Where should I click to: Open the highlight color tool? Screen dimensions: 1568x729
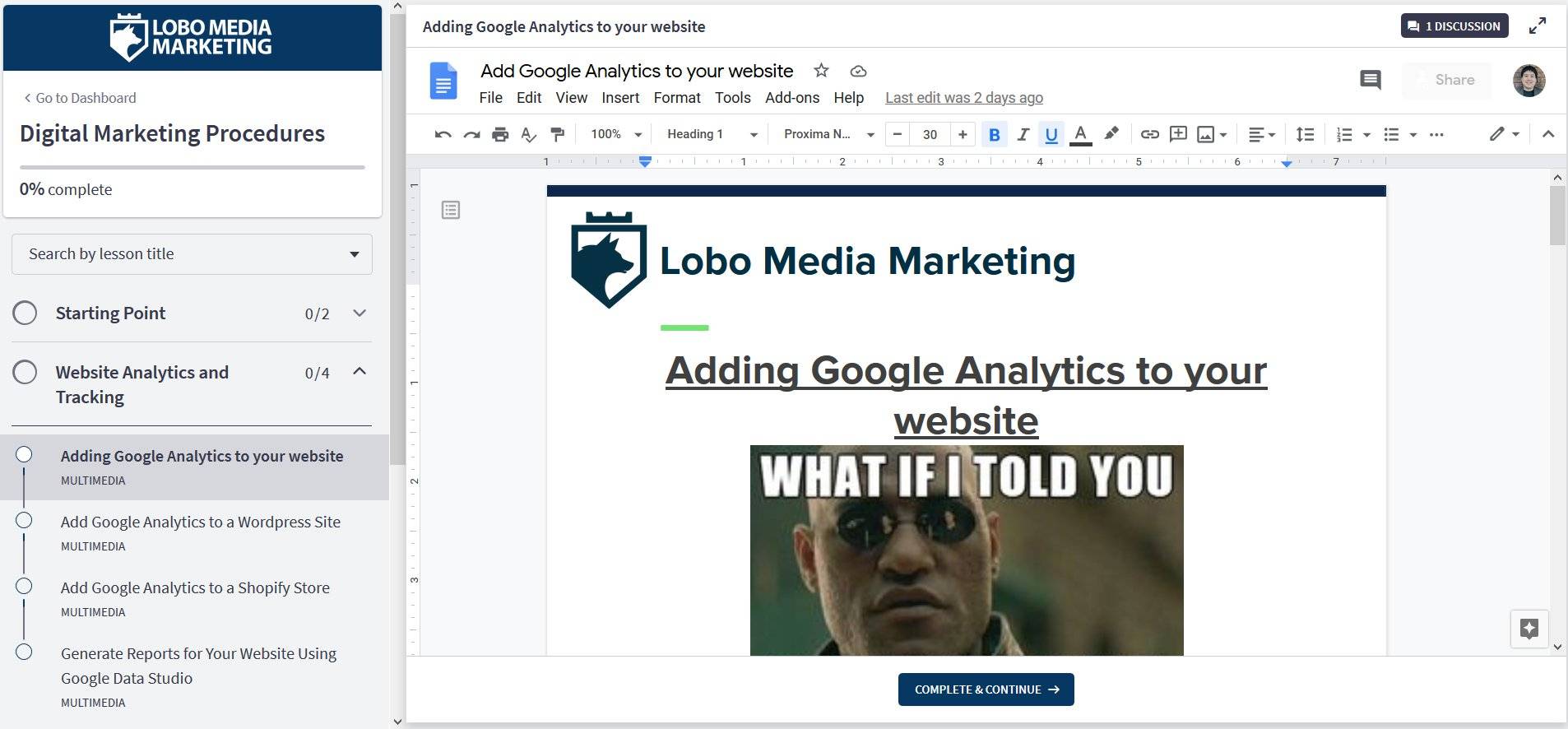point(1111,133)
